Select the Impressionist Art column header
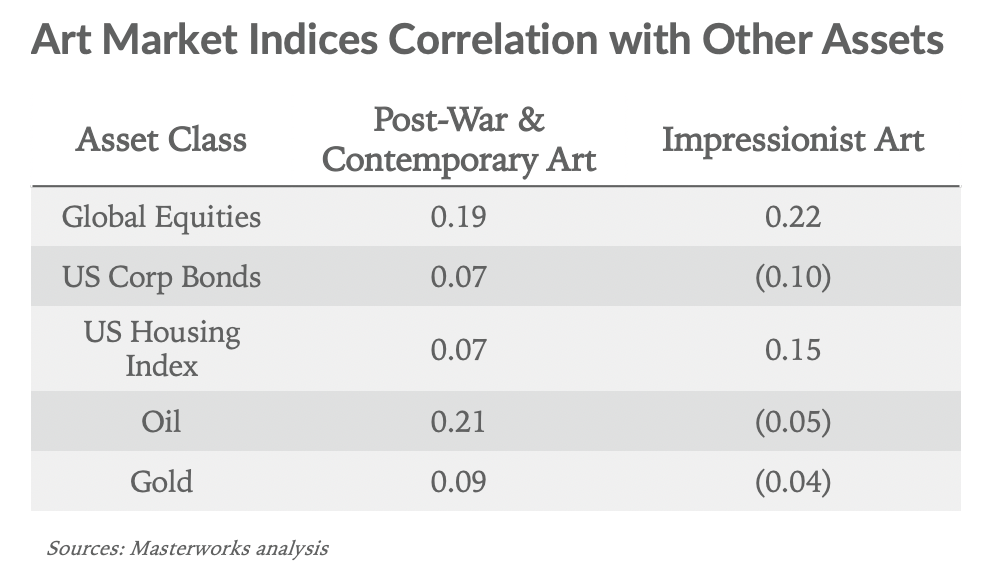Viewport: 990px width, 578px height. click(x=793, y=139)
